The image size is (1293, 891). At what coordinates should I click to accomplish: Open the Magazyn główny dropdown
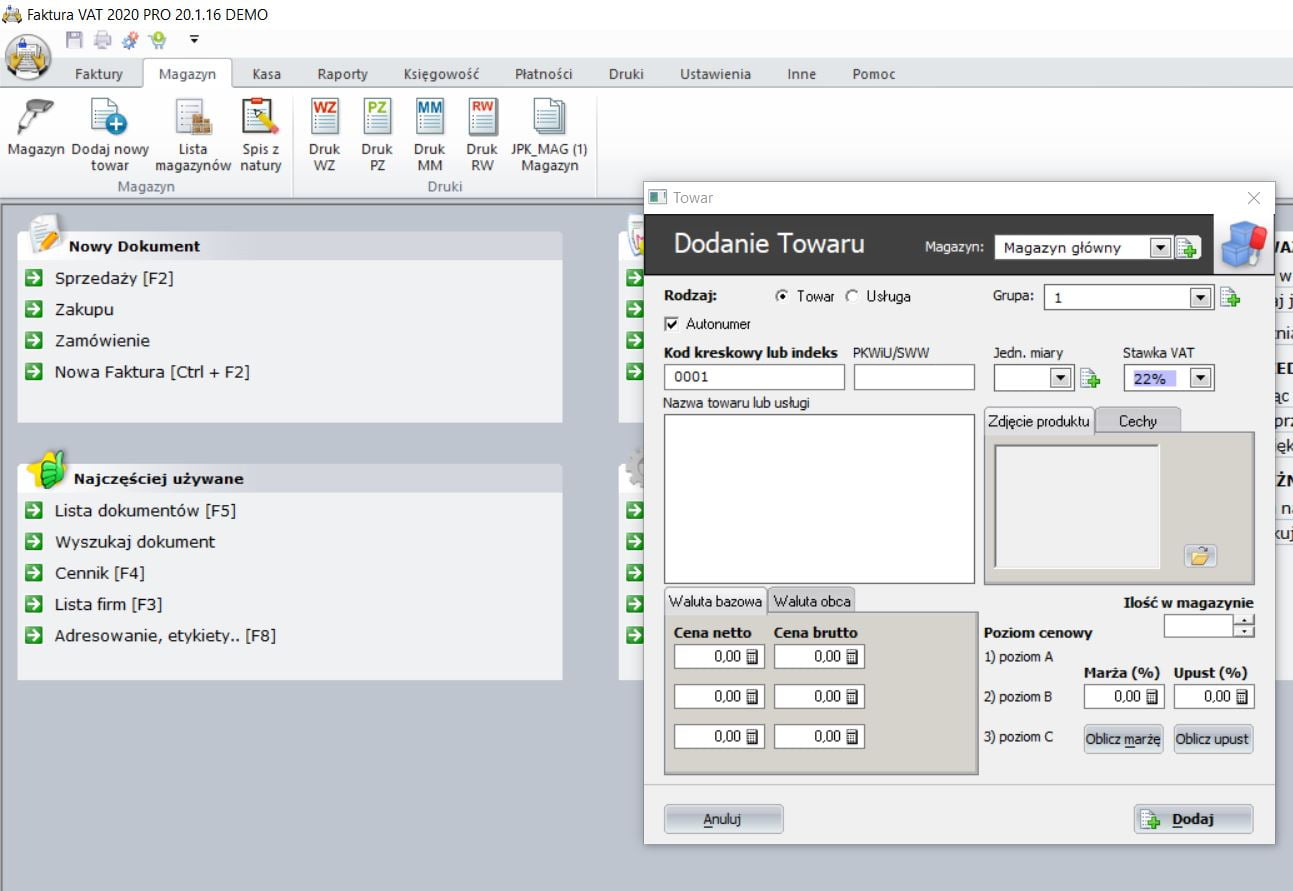tap(1160, 247)
